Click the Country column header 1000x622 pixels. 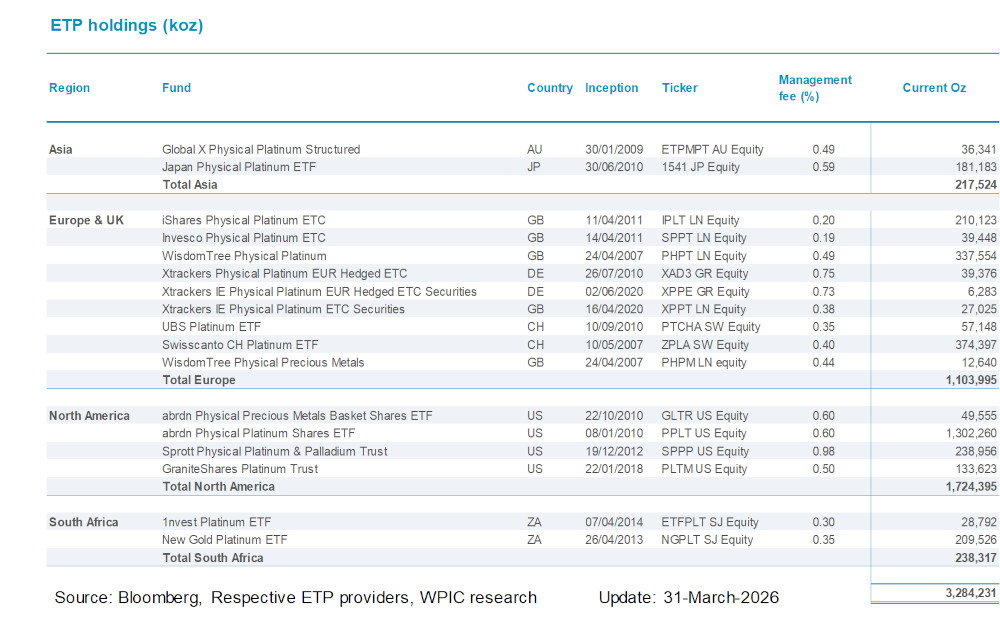point(550,88)
